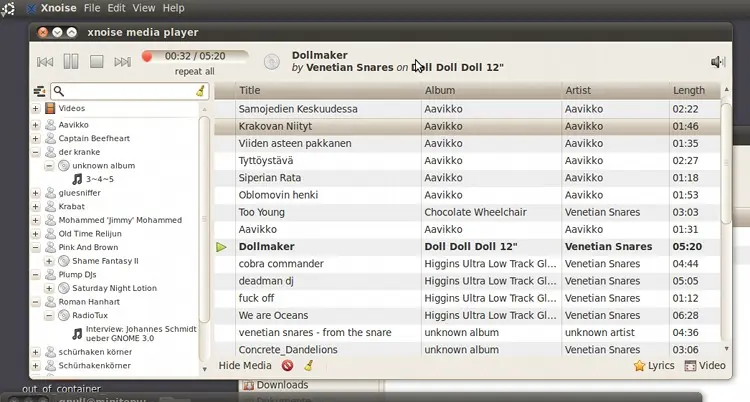The height and width of the screenshot is (402, 750).
Task: Click the Saturday Night Lotion disc icon
Action: point(64,288)
